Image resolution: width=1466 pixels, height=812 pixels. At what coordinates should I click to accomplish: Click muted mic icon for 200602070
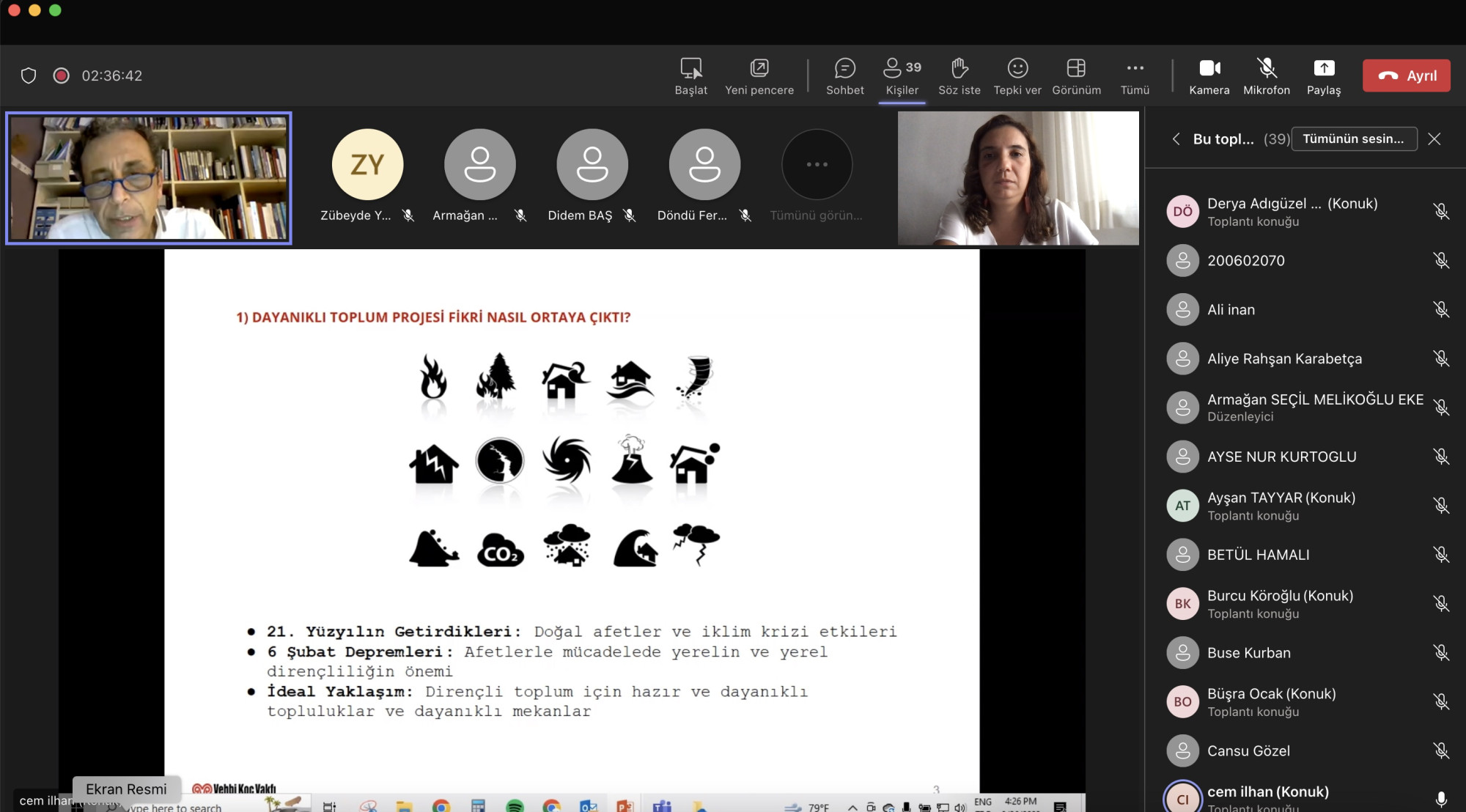pos(1441,261)
